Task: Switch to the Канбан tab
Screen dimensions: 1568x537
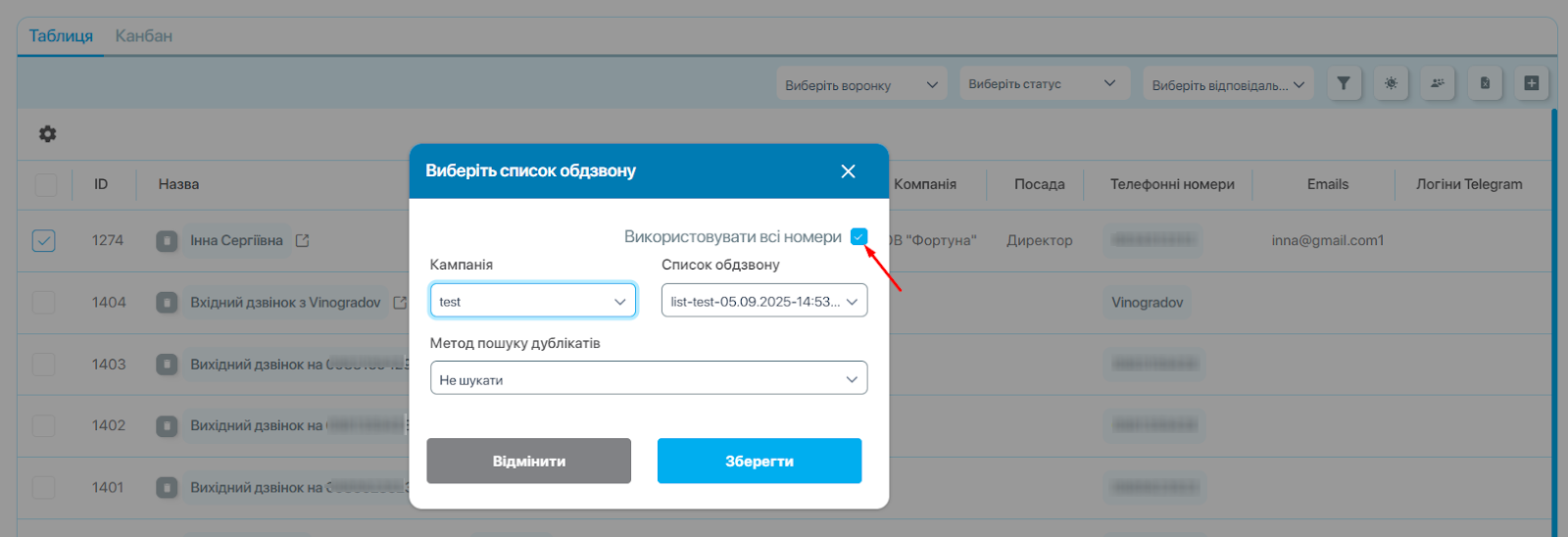Action: click(x=144, y=36)
